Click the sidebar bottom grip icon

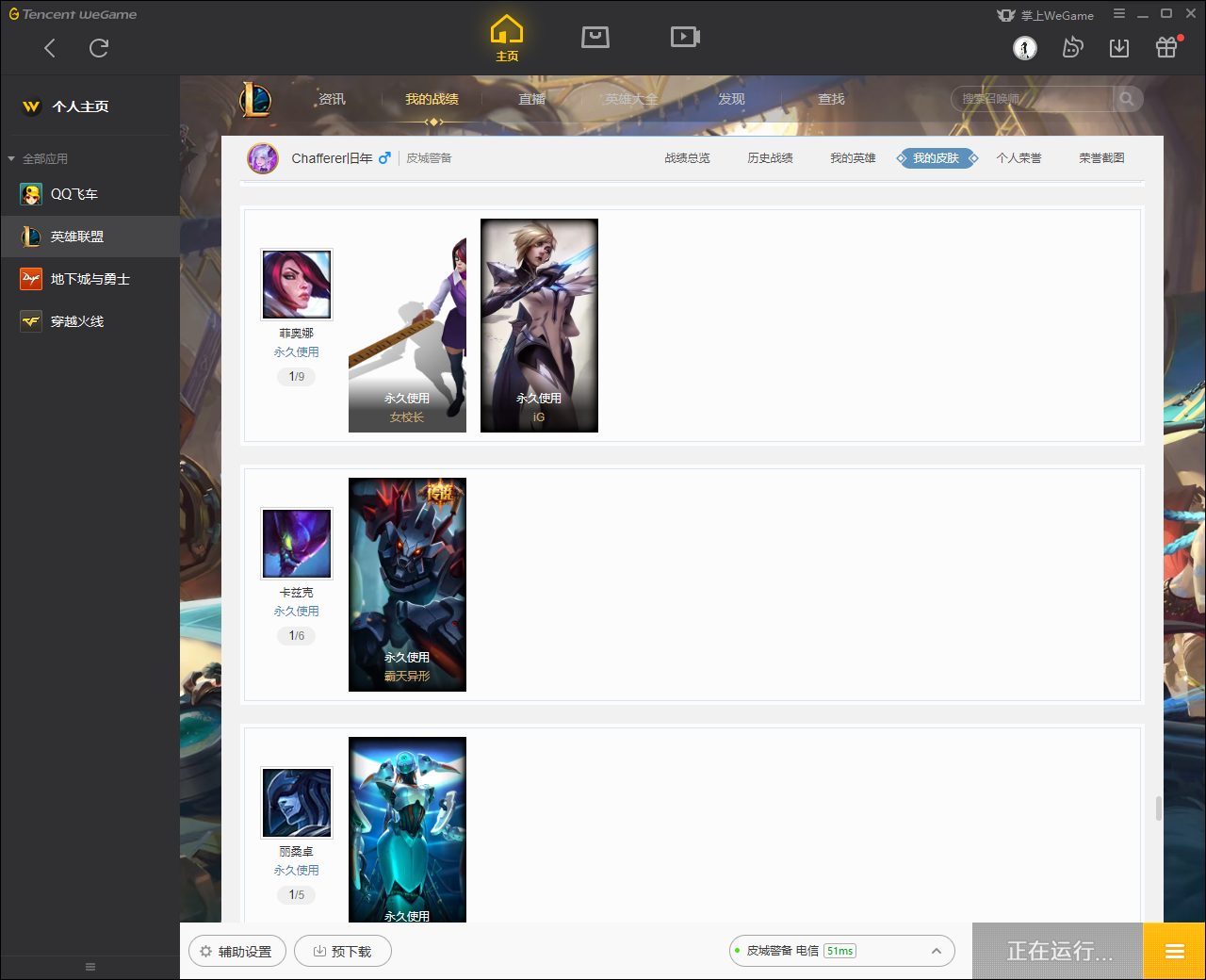(x=90, y=967)
